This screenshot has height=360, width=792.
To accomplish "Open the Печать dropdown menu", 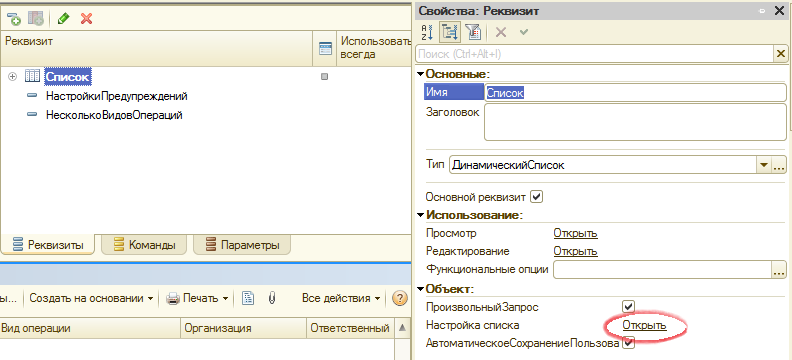I will click(225, 298).
